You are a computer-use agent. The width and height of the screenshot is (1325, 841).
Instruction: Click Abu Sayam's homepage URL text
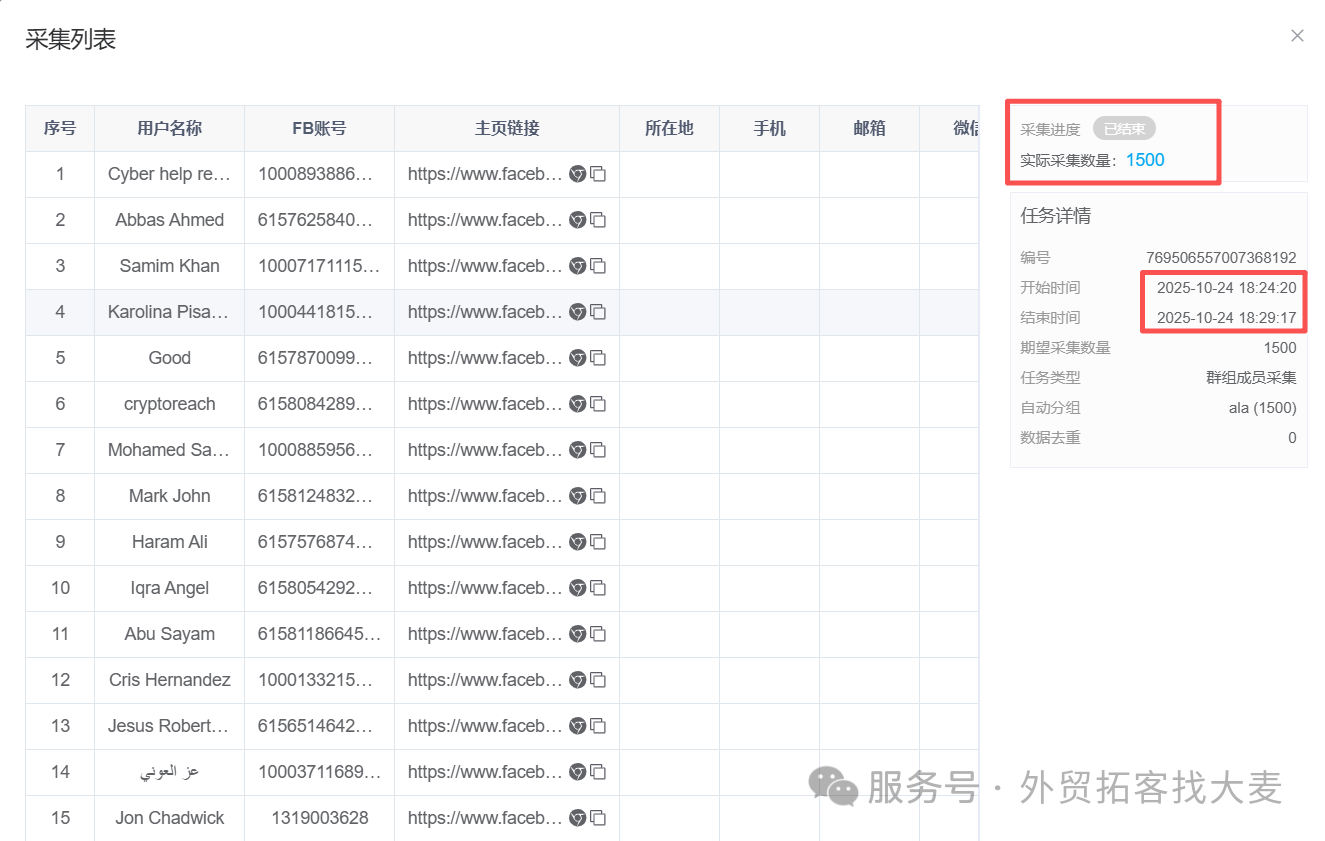pos(485,634)
